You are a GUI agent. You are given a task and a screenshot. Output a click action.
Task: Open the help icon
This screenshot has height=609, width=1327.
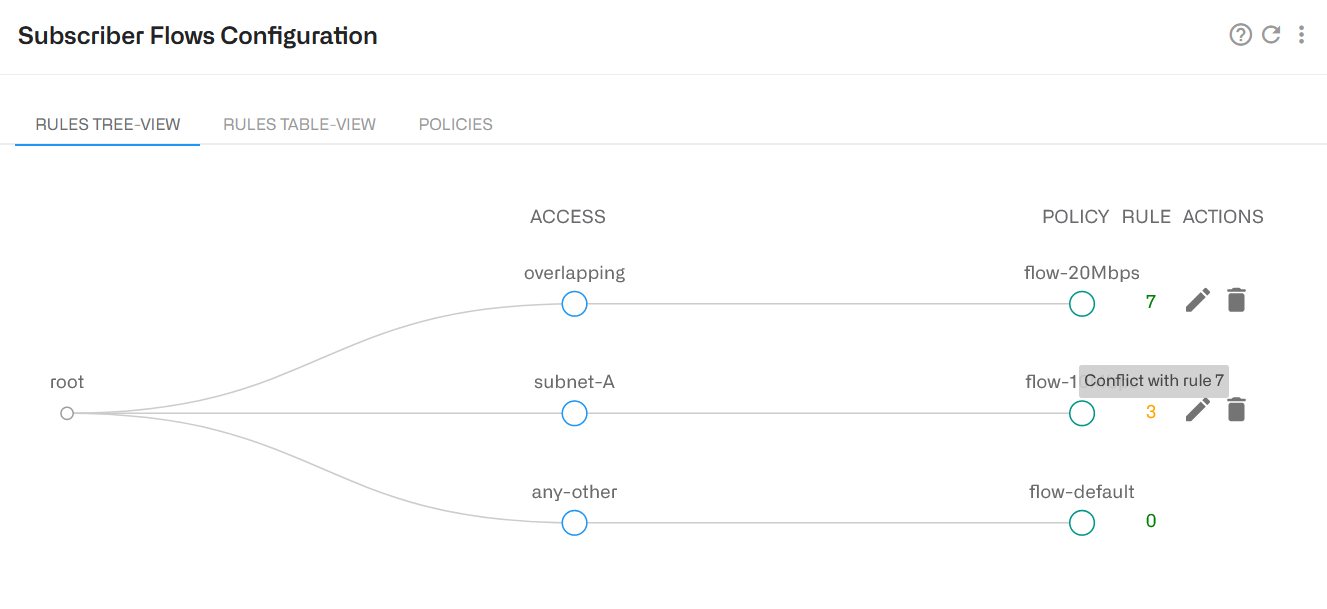tap(1240, 34)
